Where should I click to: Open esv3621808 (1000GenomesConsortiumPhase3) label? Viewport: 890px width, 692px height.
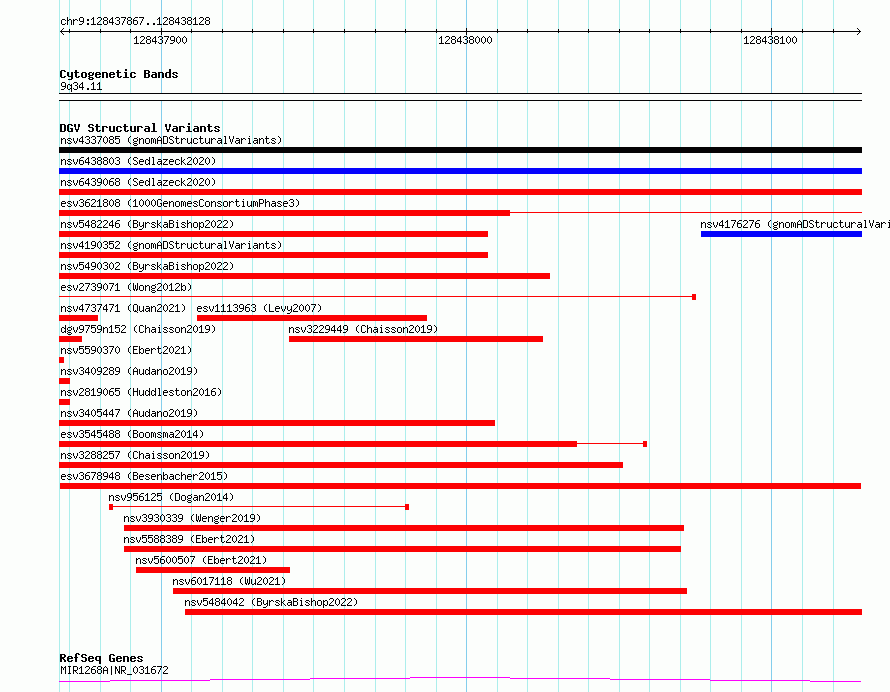180,203
